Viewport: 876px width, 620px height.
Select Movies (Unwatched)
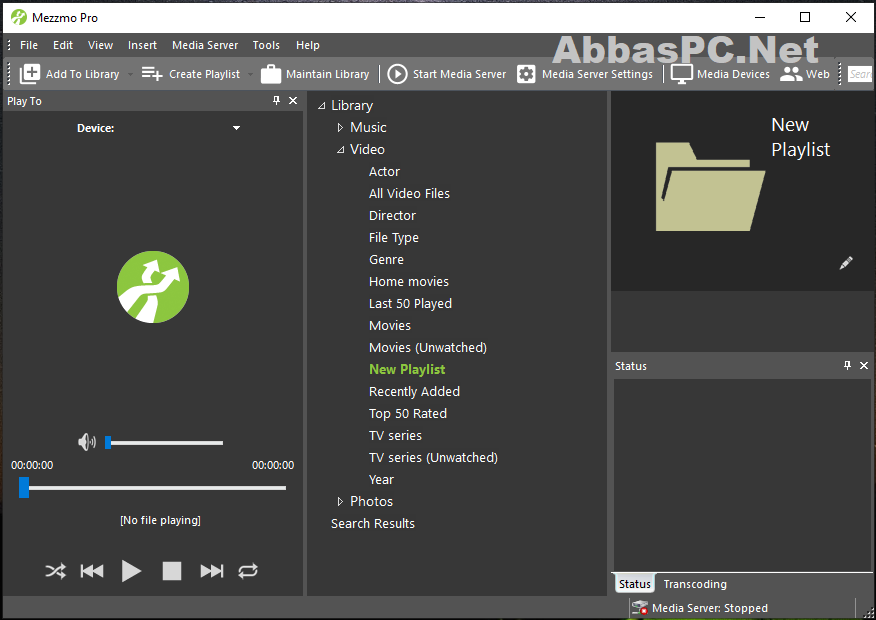[427, 347]
